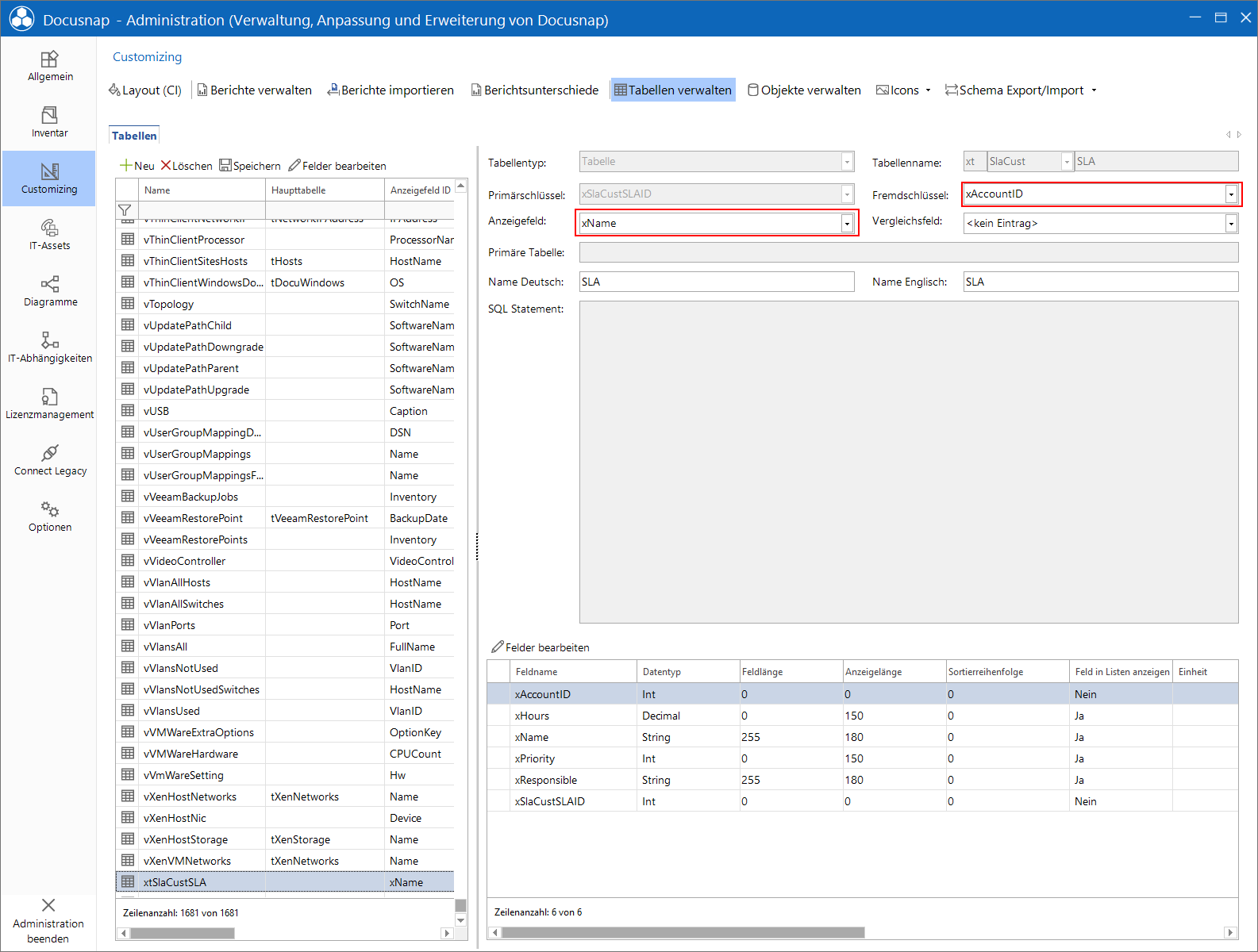Click Administration beenden
This screenshot has height=952, width=1258.
48,922
